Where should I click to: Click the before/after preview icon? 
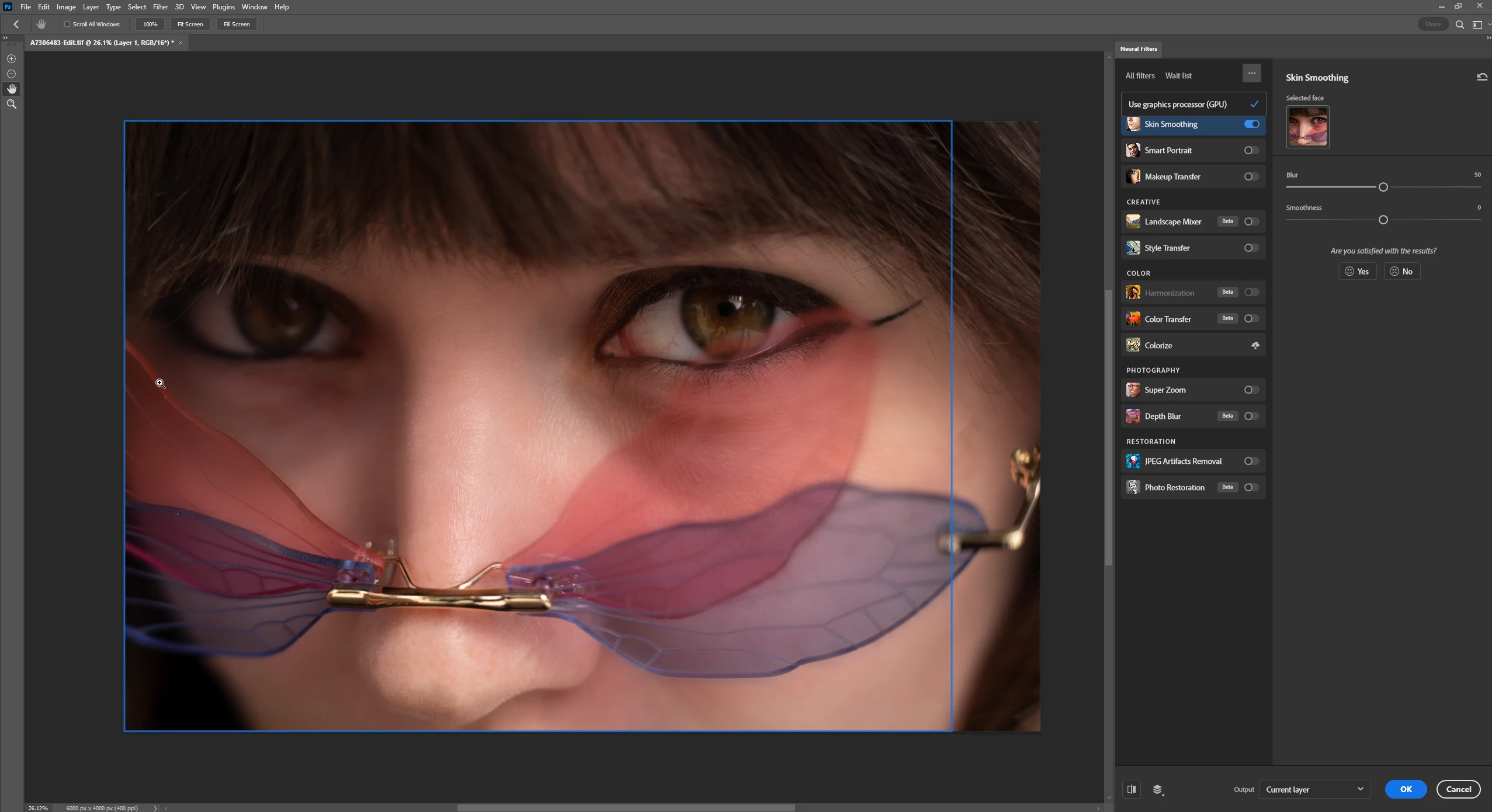(1132, 789)
